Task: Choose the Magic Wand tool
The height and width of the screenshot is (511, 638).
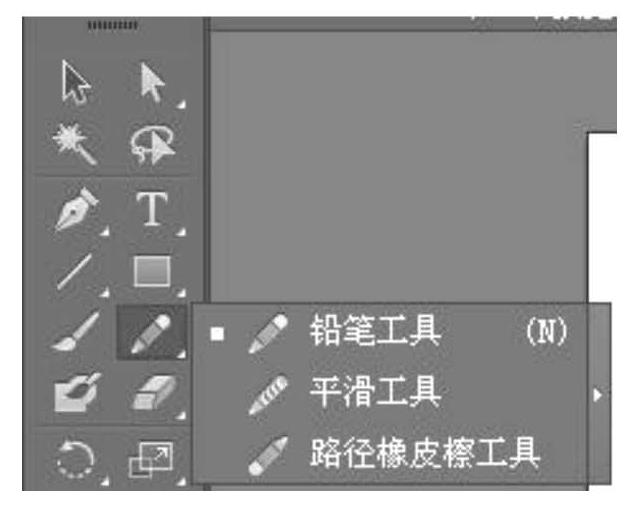Action: tap(75, 144)
